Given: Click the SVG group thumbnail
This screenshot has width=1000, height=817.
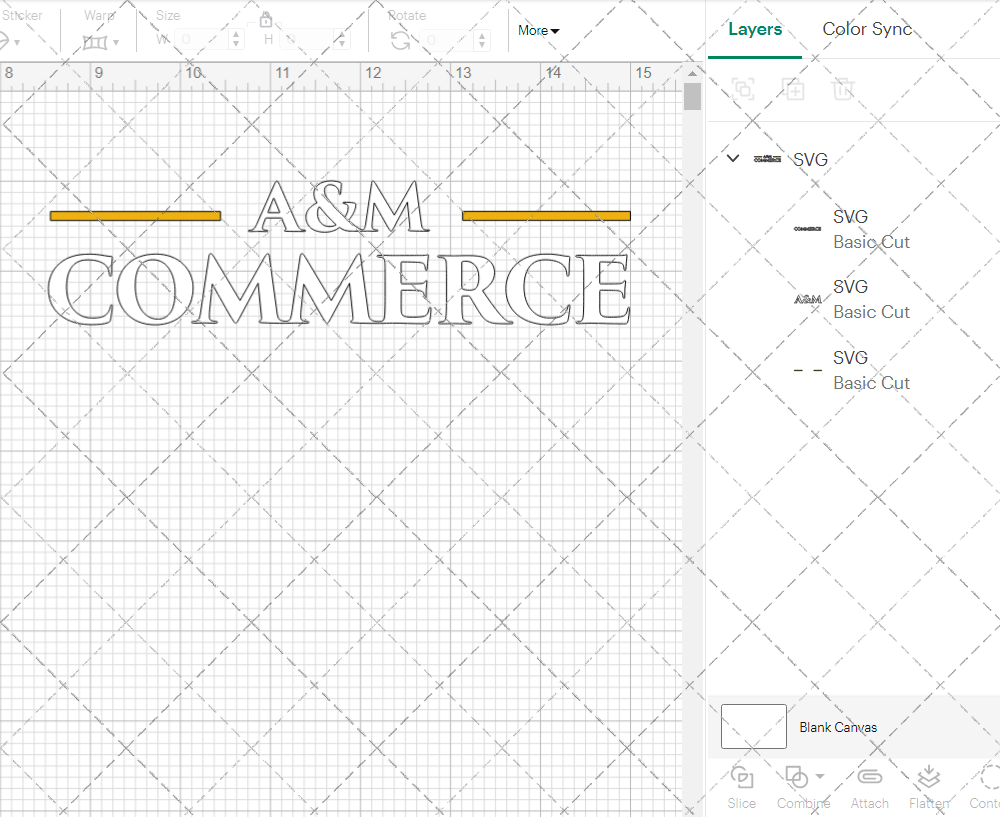Looking at the screenshot, I should (x=767, y=159).
